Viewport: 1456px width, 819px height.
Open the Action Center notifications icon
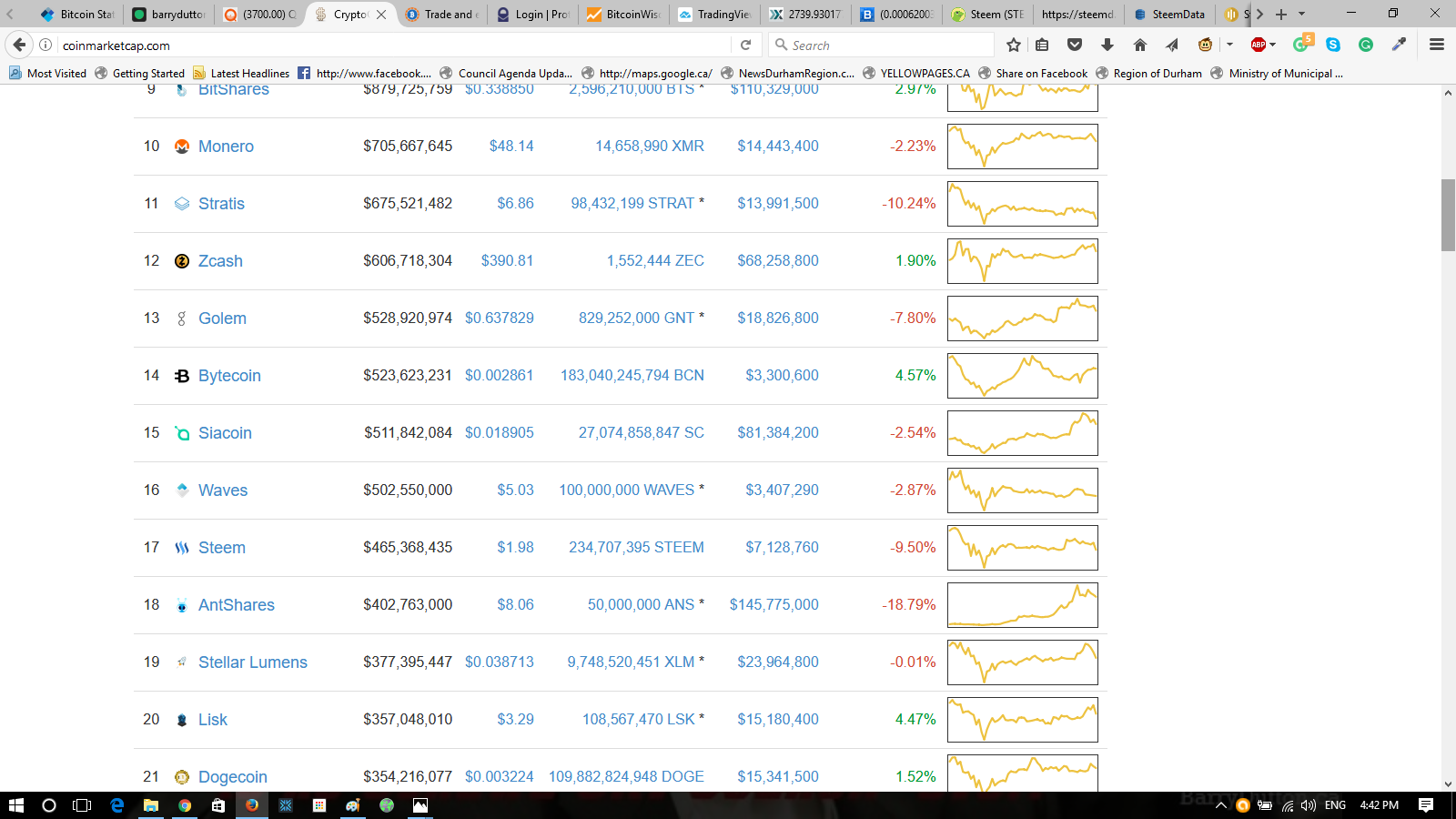pos(1426,805)
